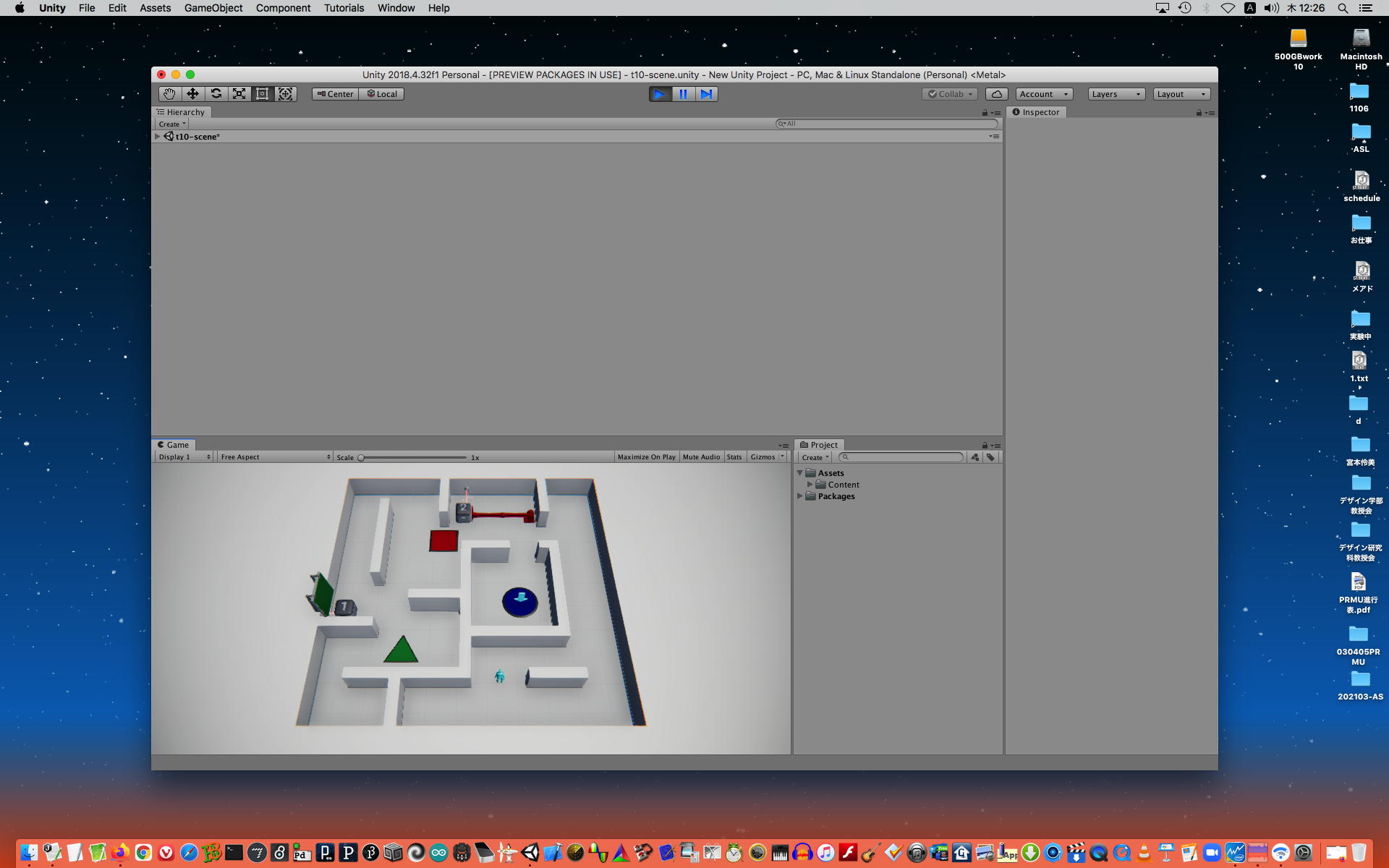Image resolution: width=1389 pixels, height=868 pixels.
Task: Toggle the Stats overlay
Action: pos(734,457)
